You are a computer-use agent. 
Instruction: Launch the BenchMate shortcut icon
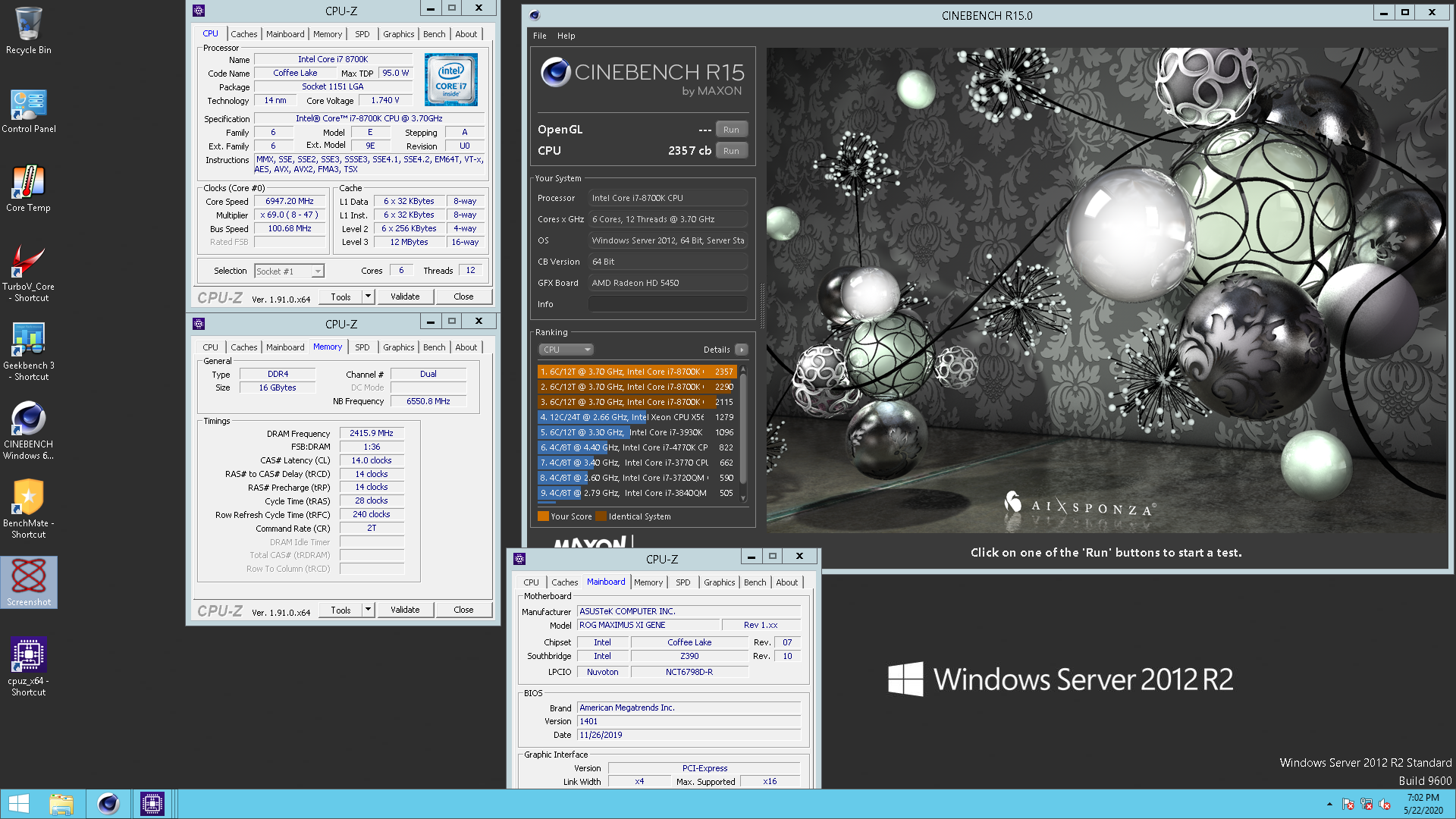click(x=28, y=510)
